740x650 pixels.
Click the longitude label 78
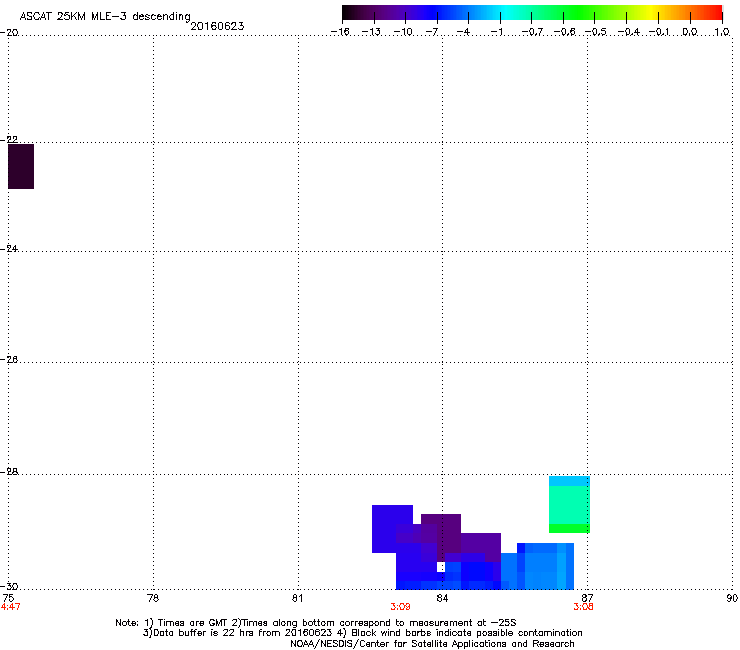153,598
